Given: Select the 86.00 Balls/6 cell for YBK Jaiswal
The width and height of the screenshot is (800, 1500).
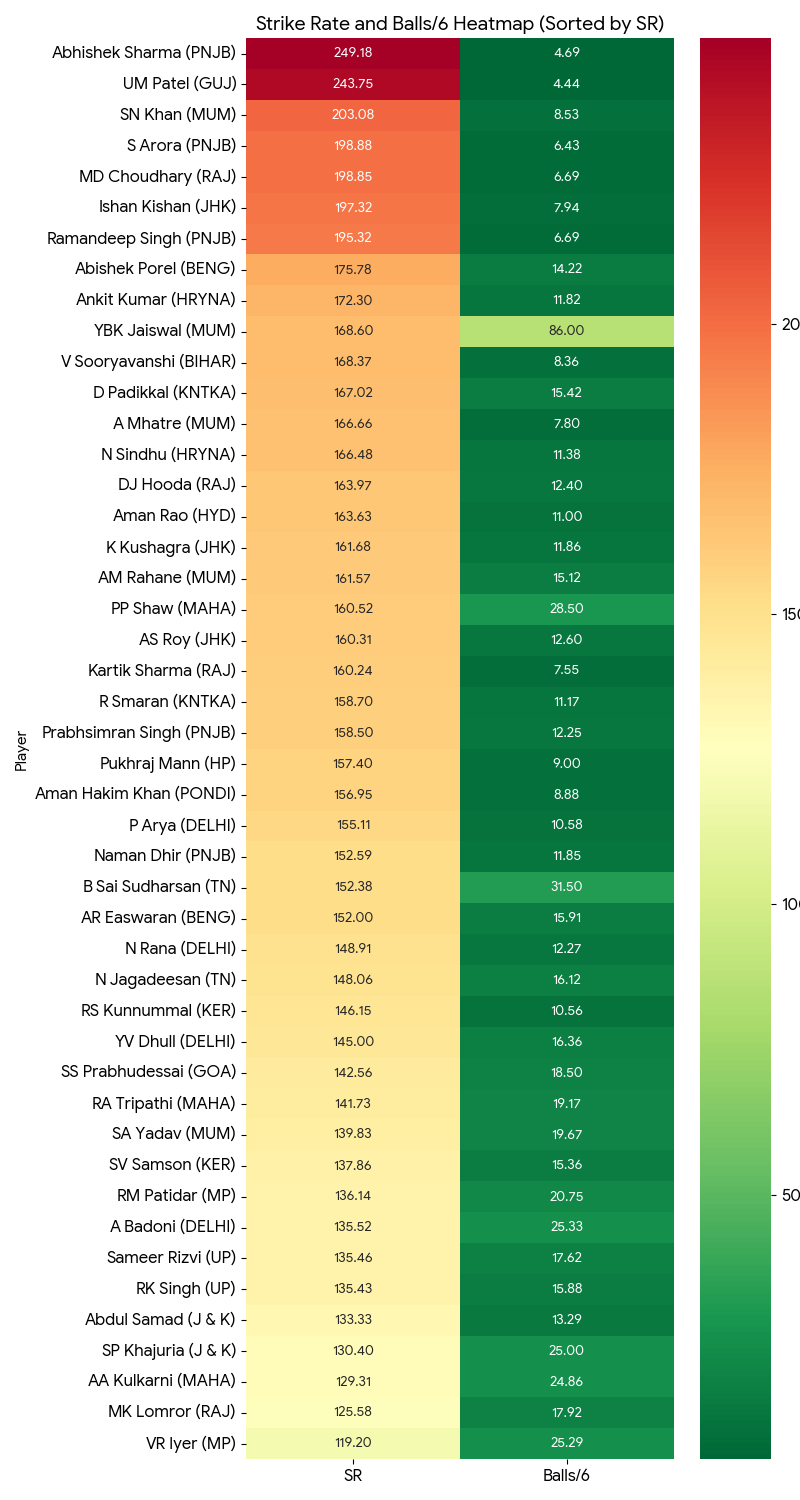Looking at the screenshot, I should (x=566, y=331).
